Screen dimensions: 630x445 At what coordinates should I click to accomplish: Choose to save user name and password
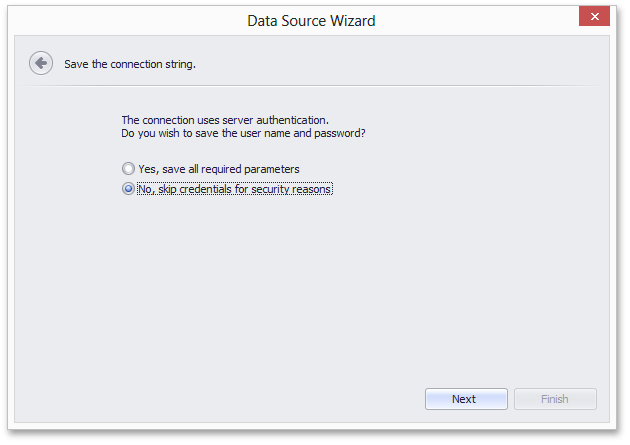(128, 169)
